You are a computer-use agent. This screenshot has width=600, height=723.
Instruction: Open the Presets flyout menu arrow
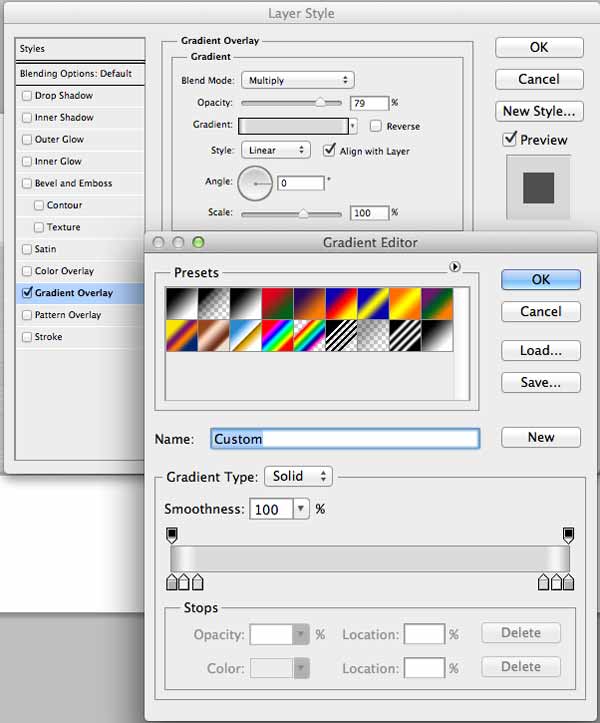454,267
